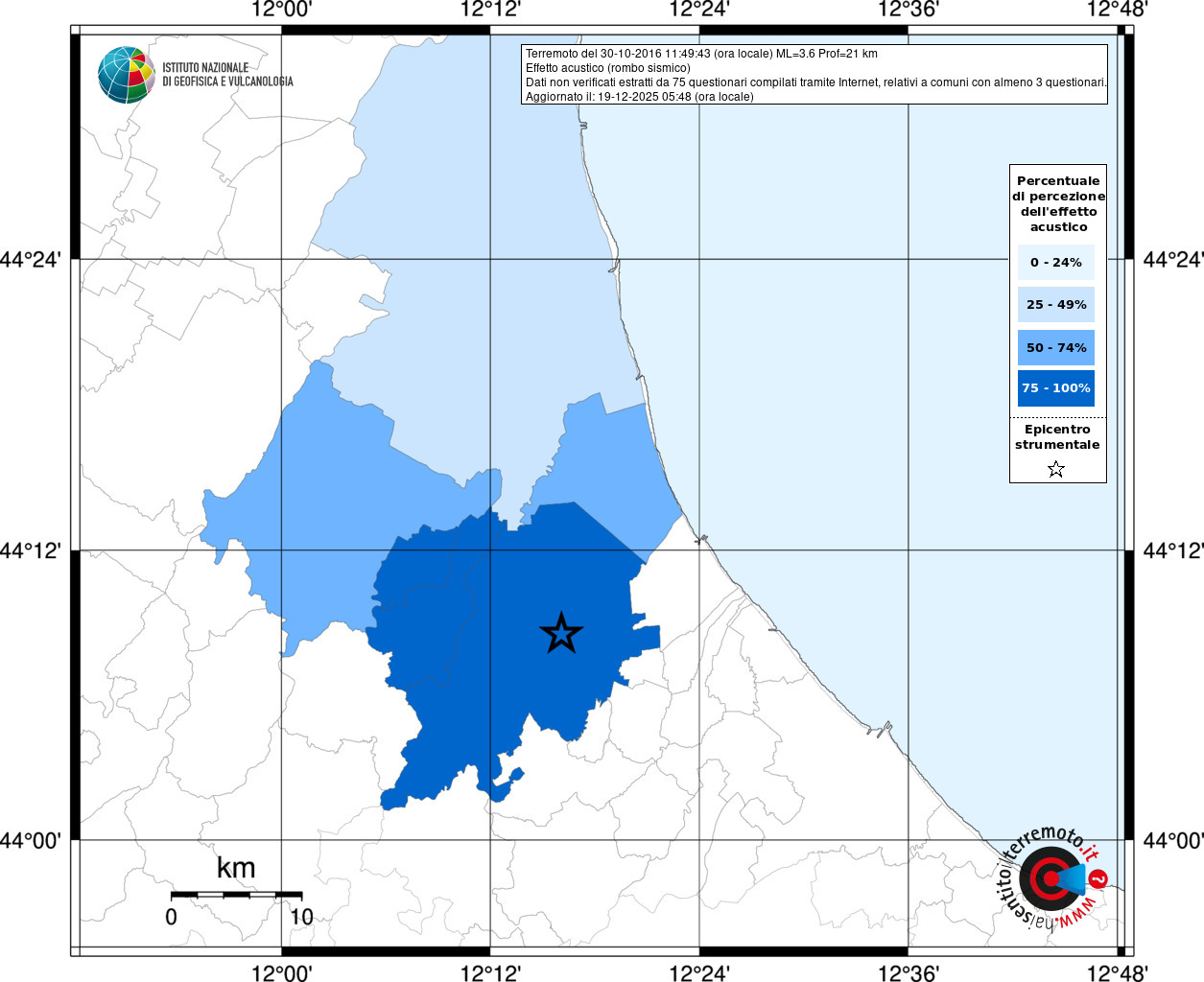
Task: Click the 'Epicentro strumentale' legend label
Action: [x=1057, y=437]
